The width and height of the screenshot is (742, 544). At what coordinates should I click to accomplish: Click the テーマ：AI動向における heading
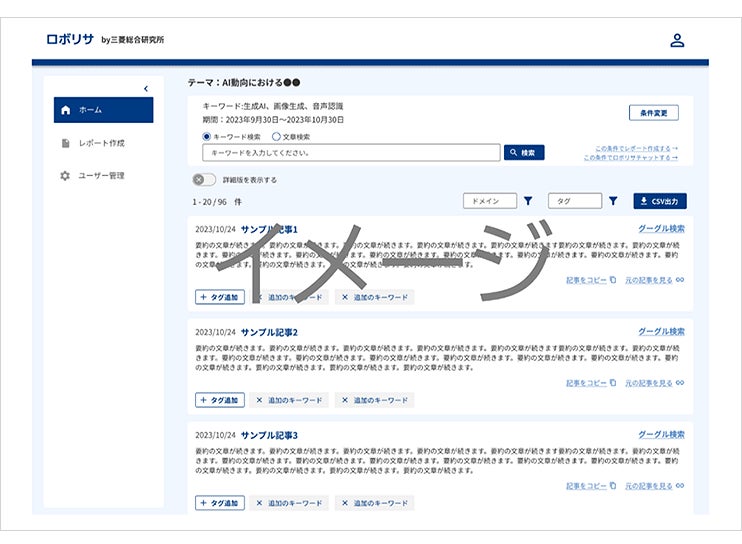point(244,83)
